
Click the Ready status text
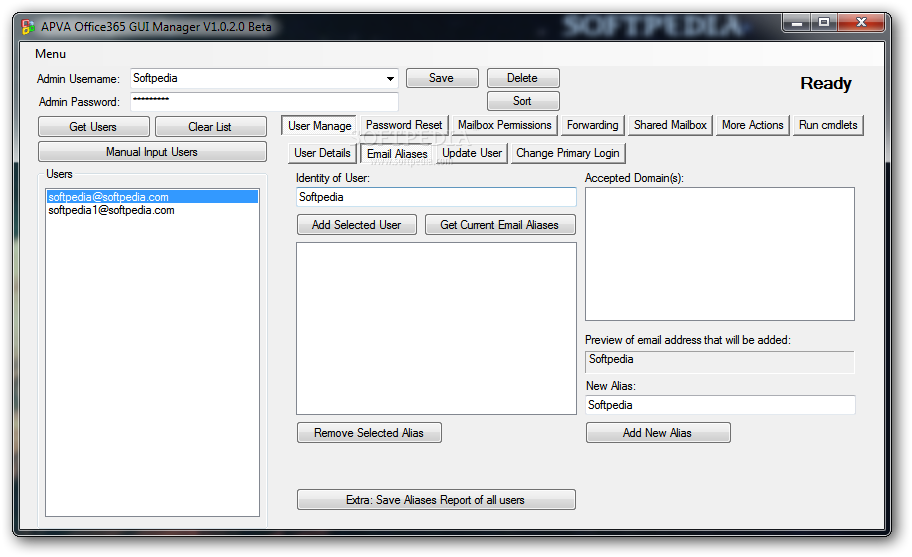826,84
